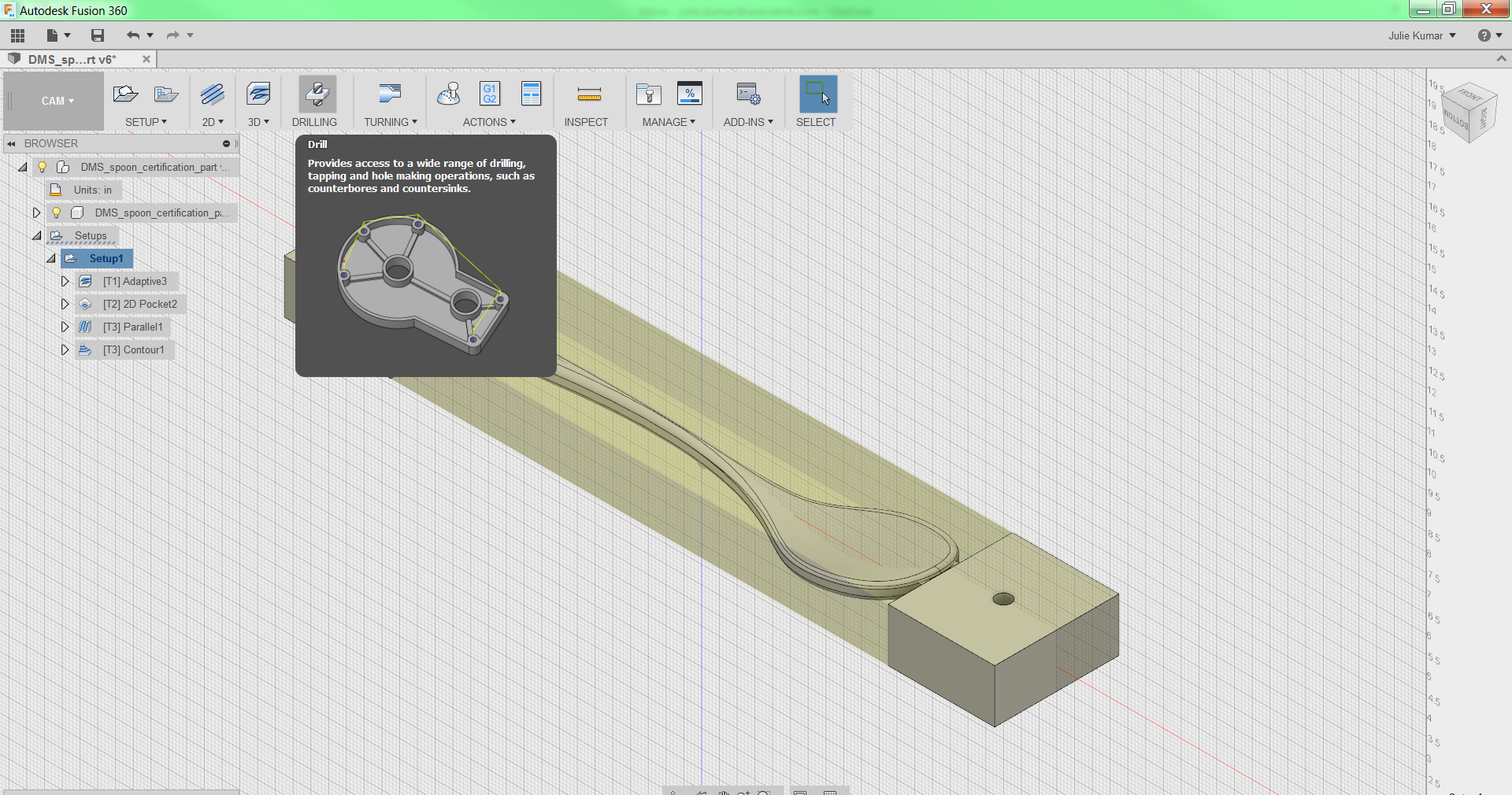Viewport: 1512px width, 795px height.
Task: Open the undo history dropdown arrow
Action: click(x=150, y=35)
